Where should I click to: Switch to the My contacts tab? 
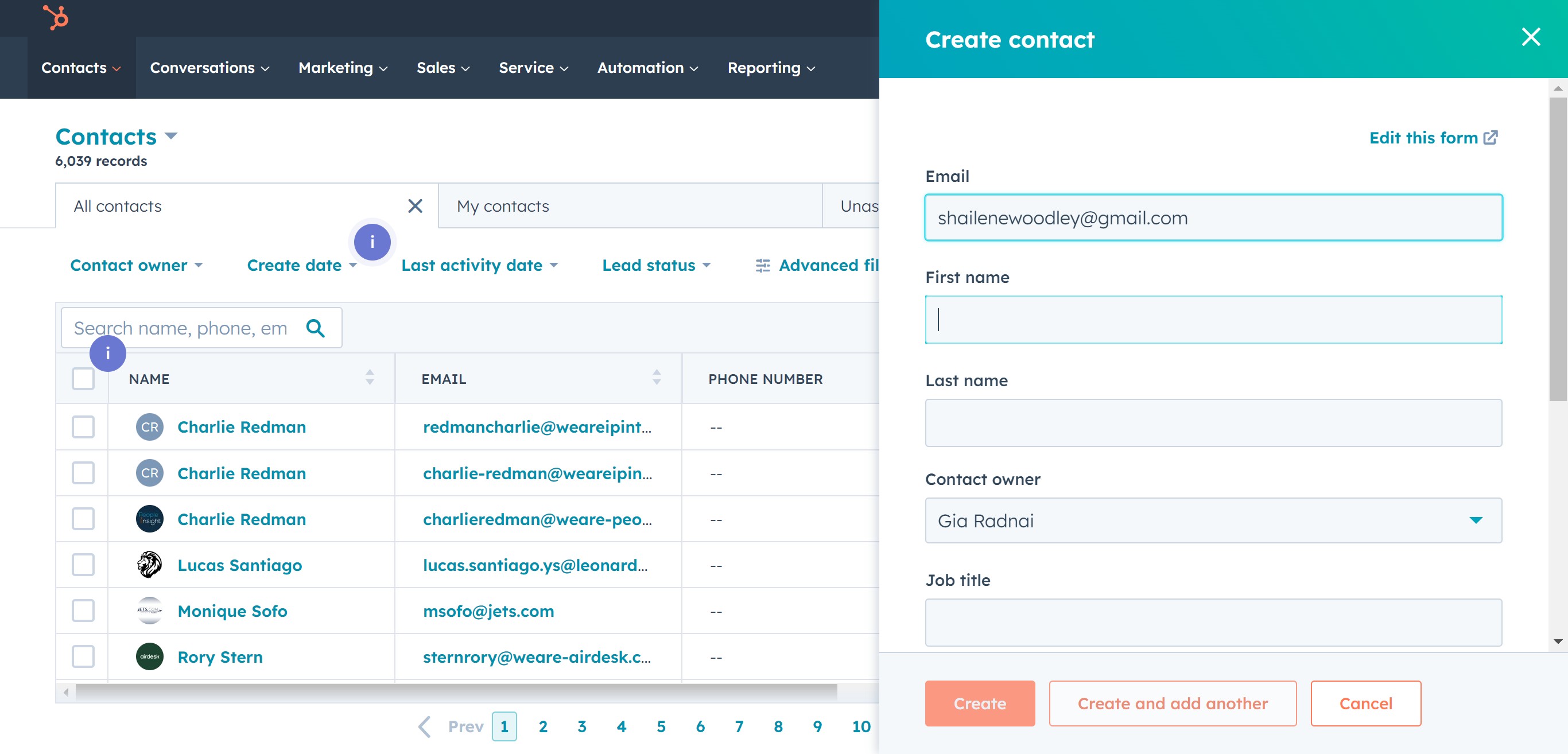point(503,207)
